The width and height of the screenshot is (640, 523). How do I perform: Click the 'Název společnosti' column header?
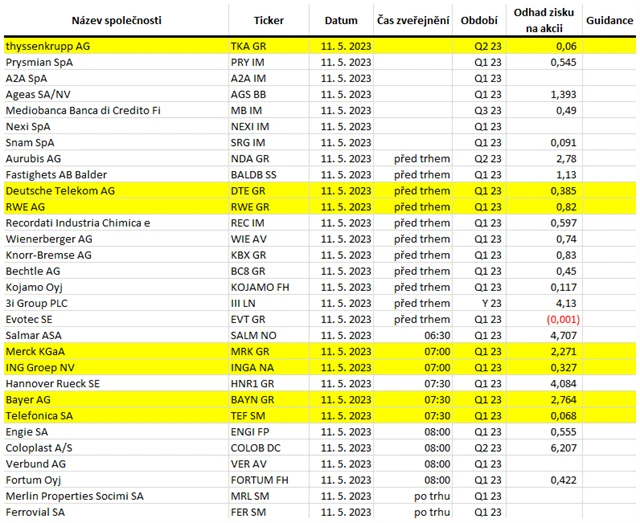[116, 19]
